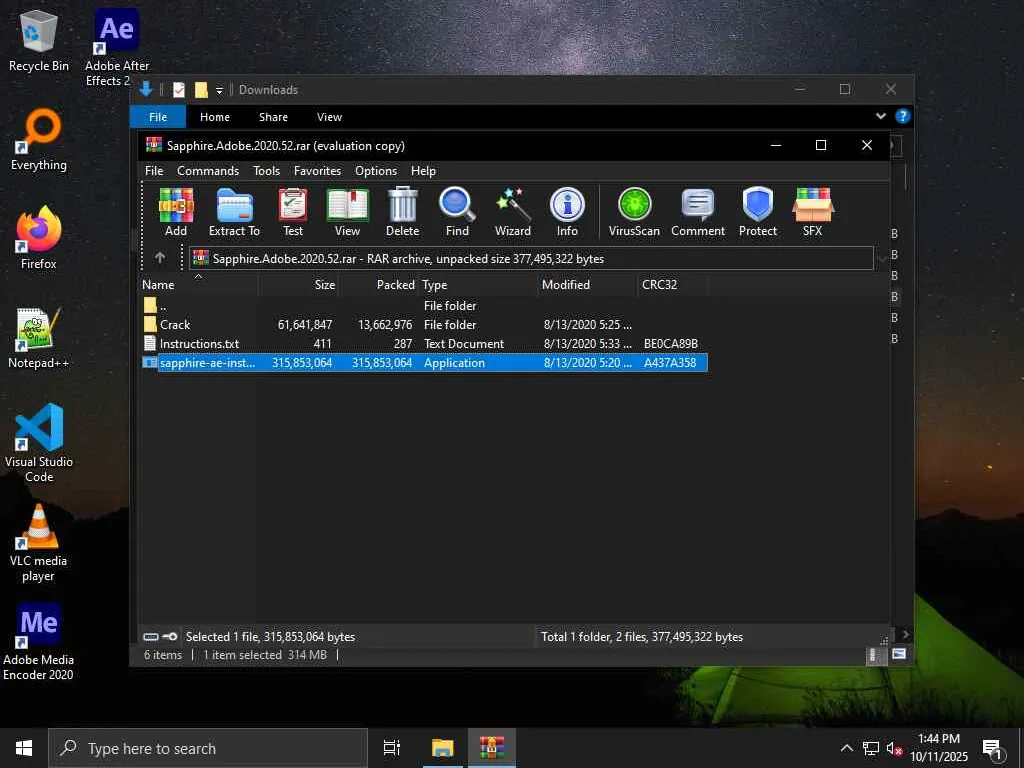Open Recycle Bin desktop icon
Image resolution: width=1024 pixels, height=768 pixels.
point(39,41)
